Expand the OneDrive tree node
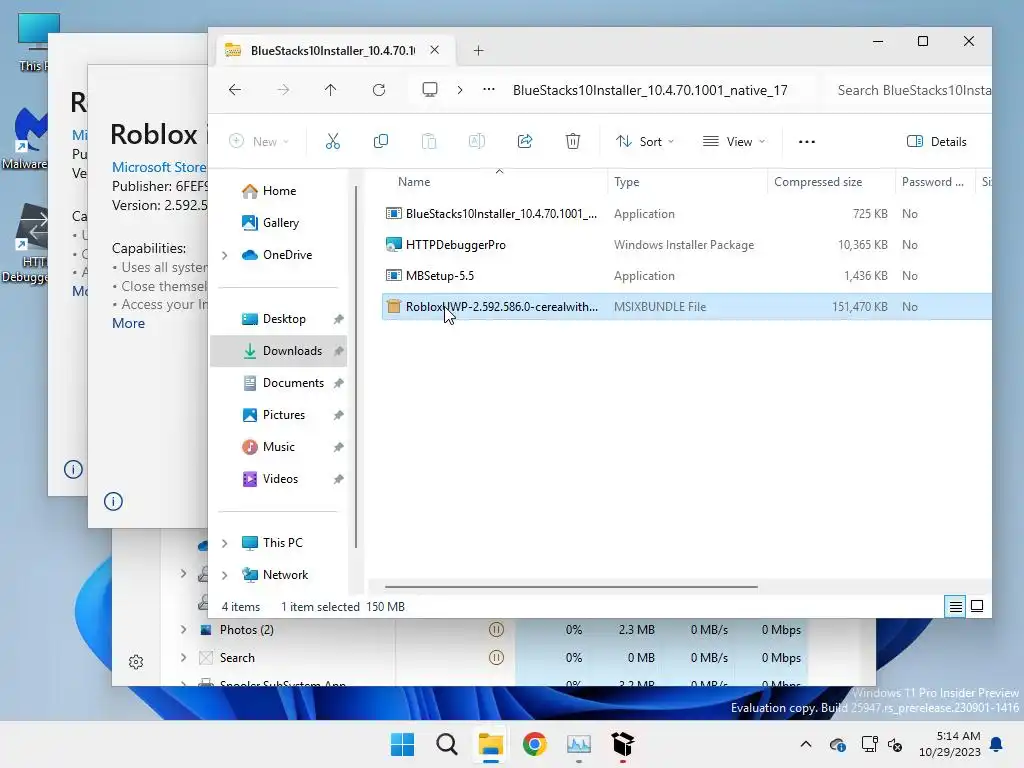 coord(225,255)
